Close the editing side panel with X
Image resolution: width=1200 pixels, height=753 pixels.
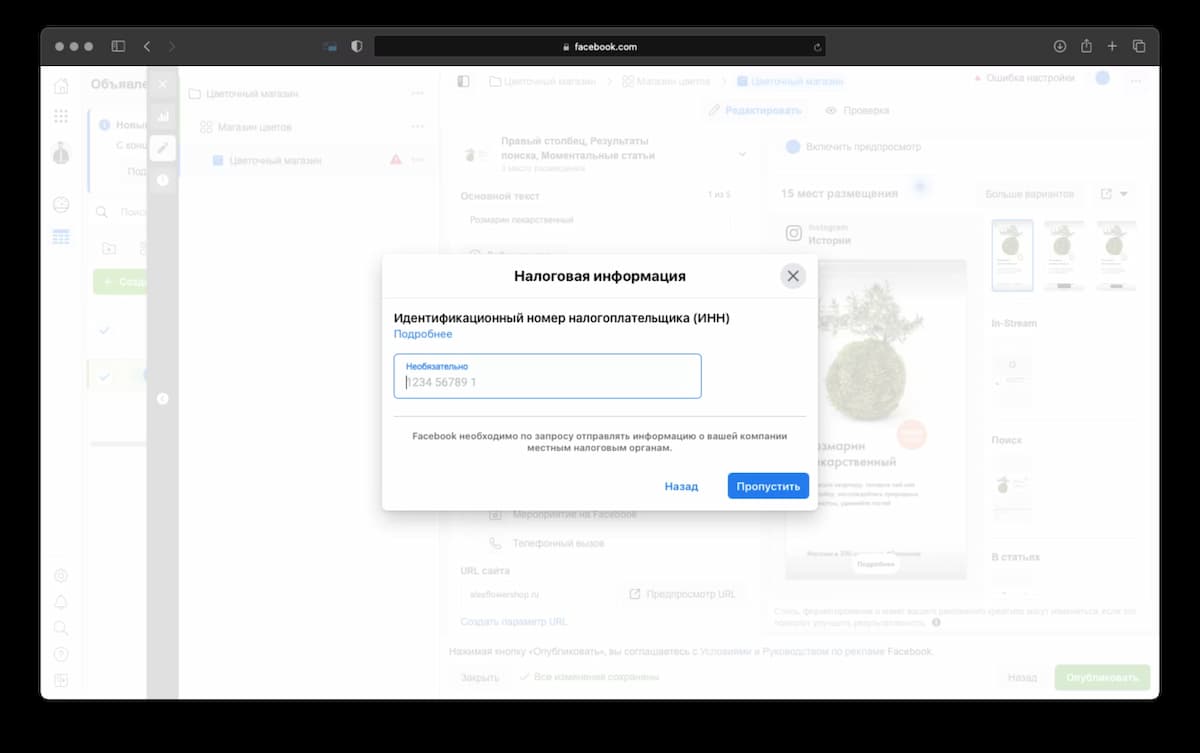coord(163,84)
